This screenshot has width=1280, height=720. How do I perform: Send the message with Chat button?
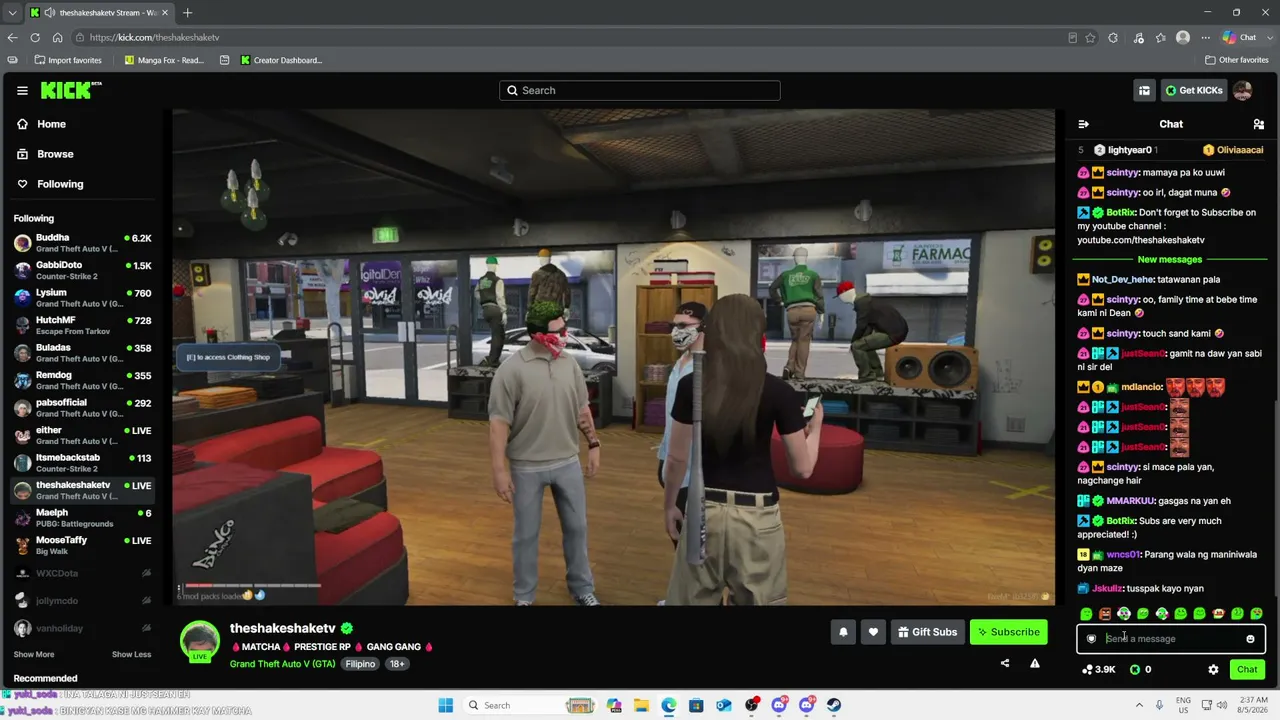1247,670
